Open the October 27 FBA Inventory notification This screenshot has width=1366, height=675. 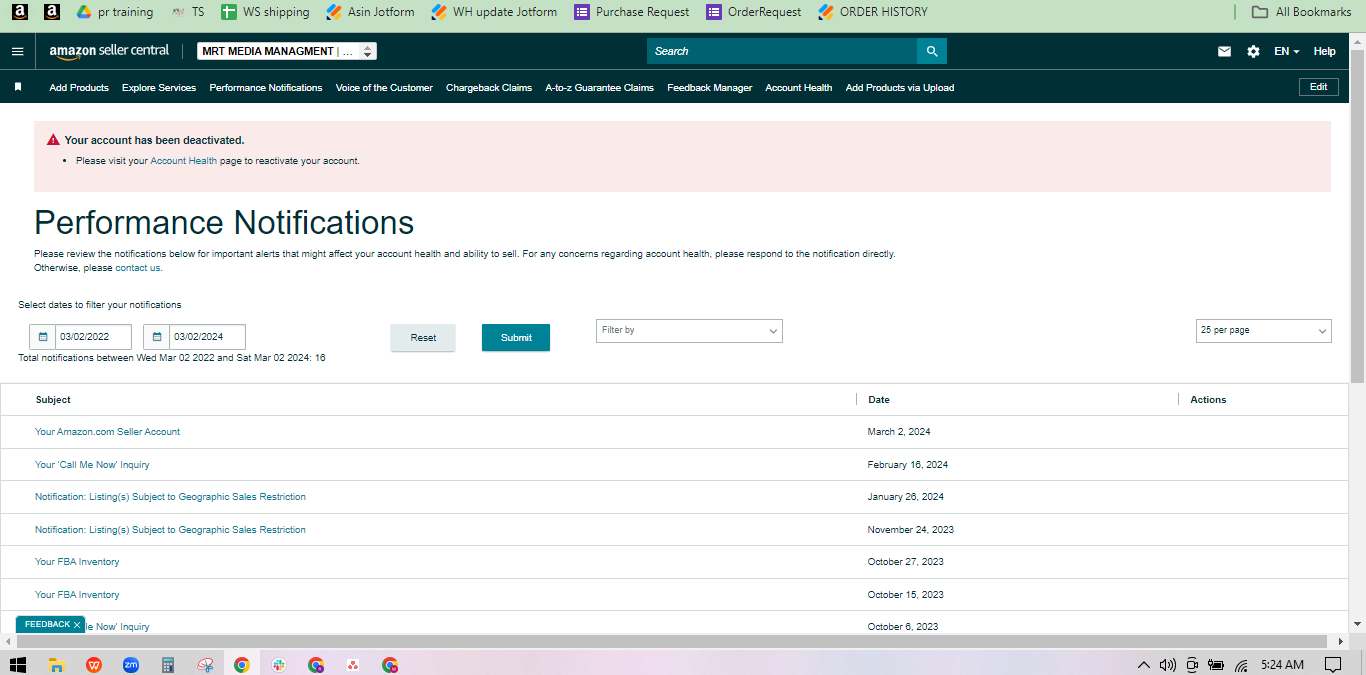click(x=77, y=562)
